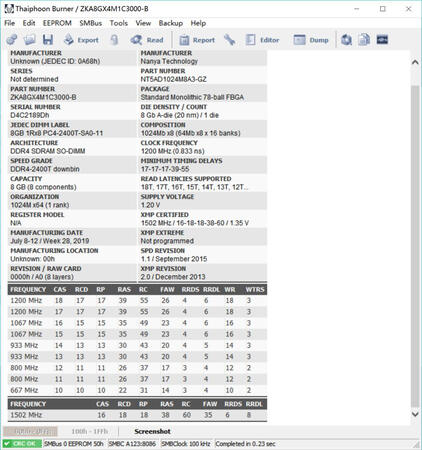Viewport: 422px width, 450px height.
Task: Click the copy document icon in toolbar
Action: click(364, 40)
